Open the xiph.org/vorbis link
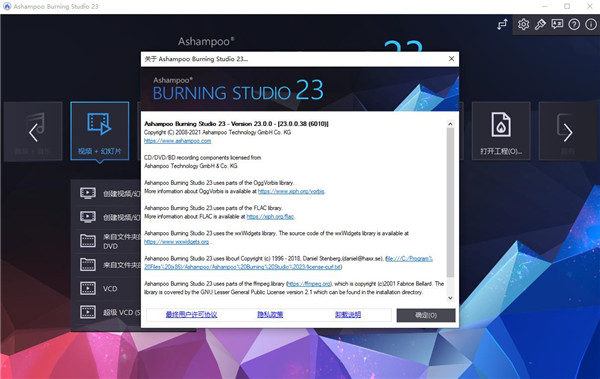This screenshot has width=600, height=379. tap(291, 191)
